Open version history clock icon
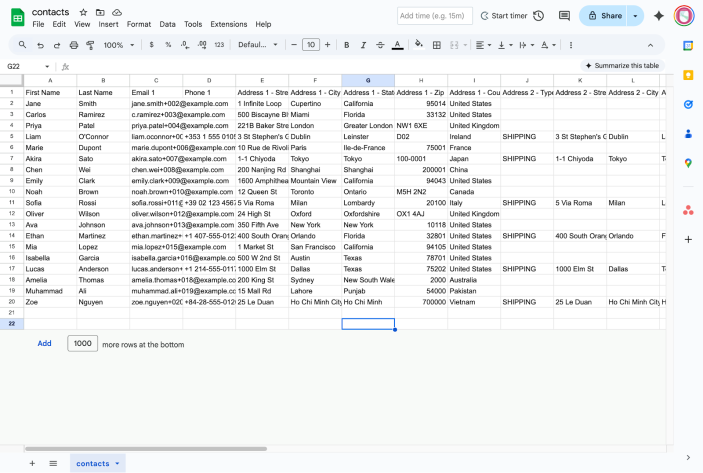Screen dimensions: 703x473 539,16
